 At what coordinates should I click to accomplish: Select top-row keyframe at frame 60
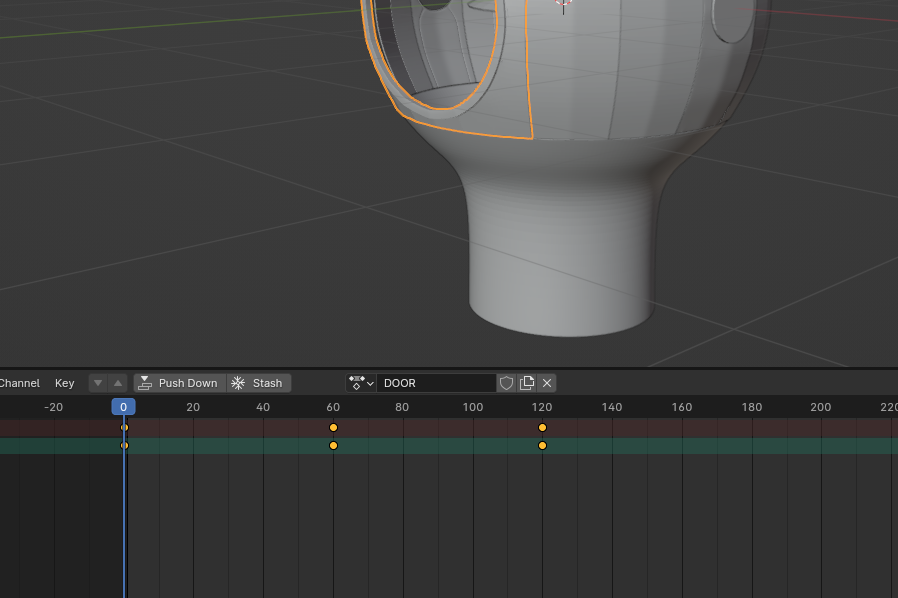(333, 428)
